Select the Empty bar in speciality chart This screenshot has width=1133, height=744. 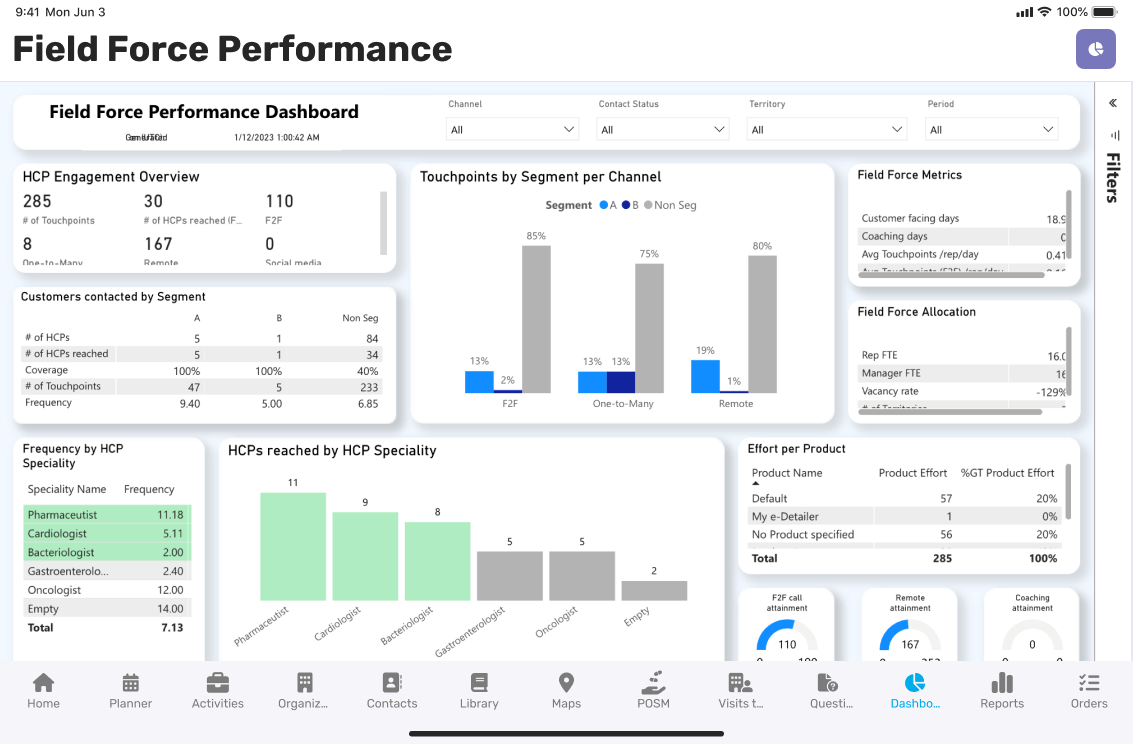[654, 591]
